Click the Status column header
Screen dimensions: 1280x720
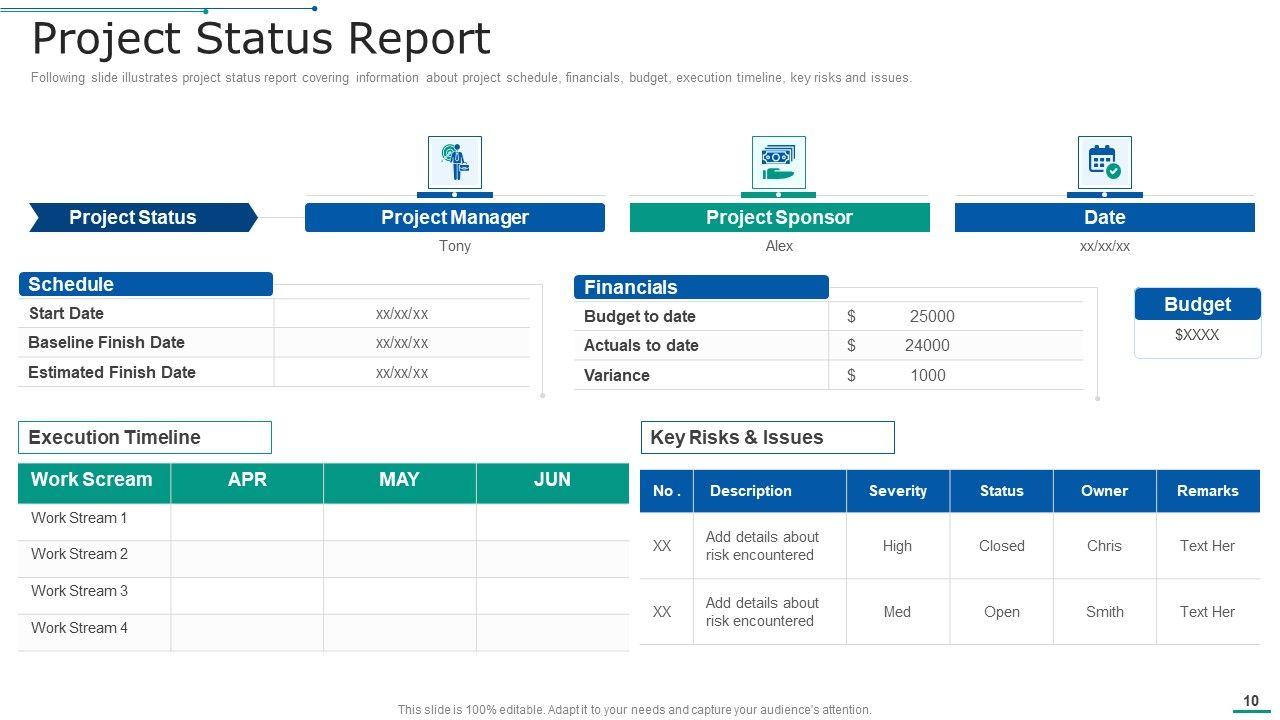[1002, 491]
